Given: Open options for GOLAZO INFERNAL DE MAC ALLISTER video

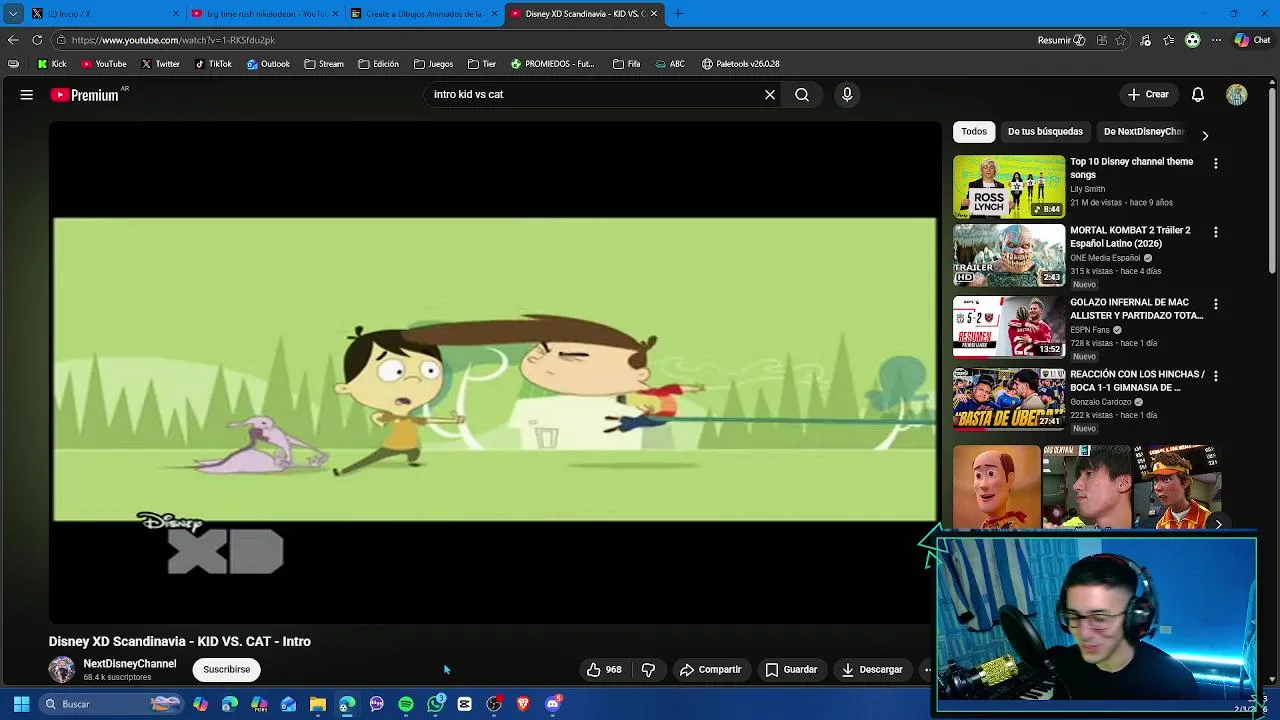Looking at the screenshot, I should 1216,304.
